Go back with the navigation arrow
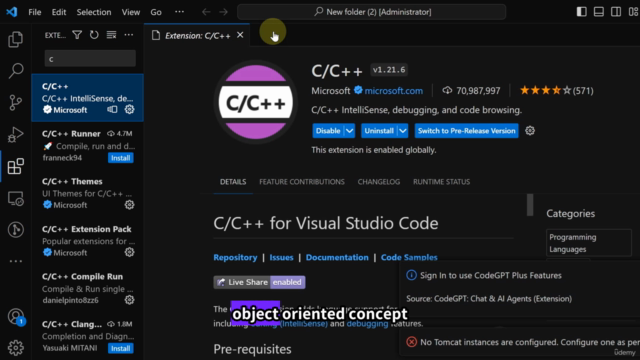The image size is (640, 360). pyautogui.click(x=206, y=12)
